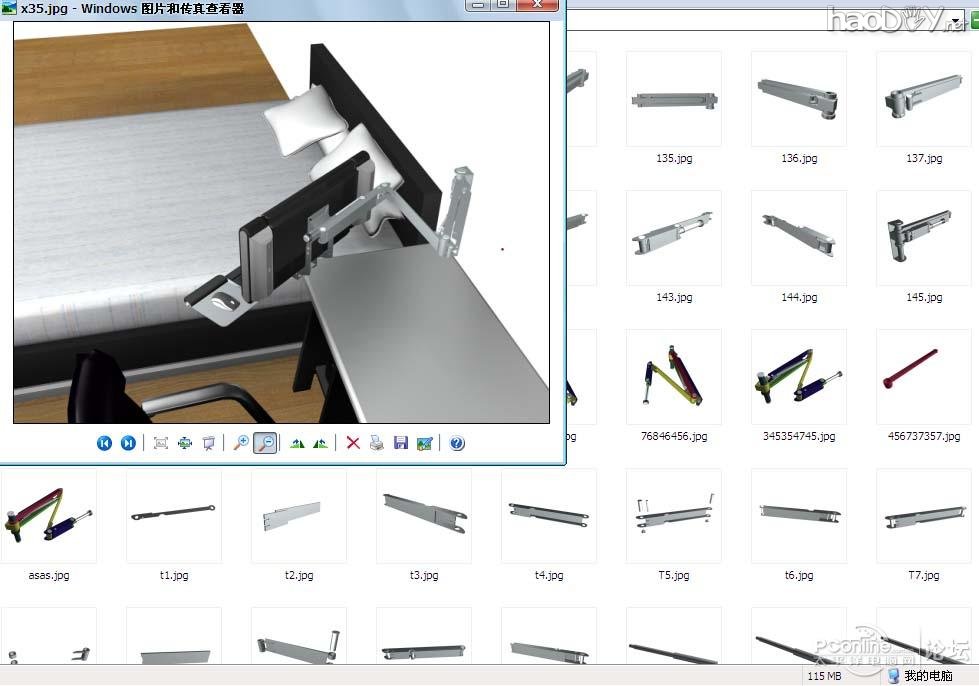Go to previous image in viewer
979x686 pixels.
point(104,443)
